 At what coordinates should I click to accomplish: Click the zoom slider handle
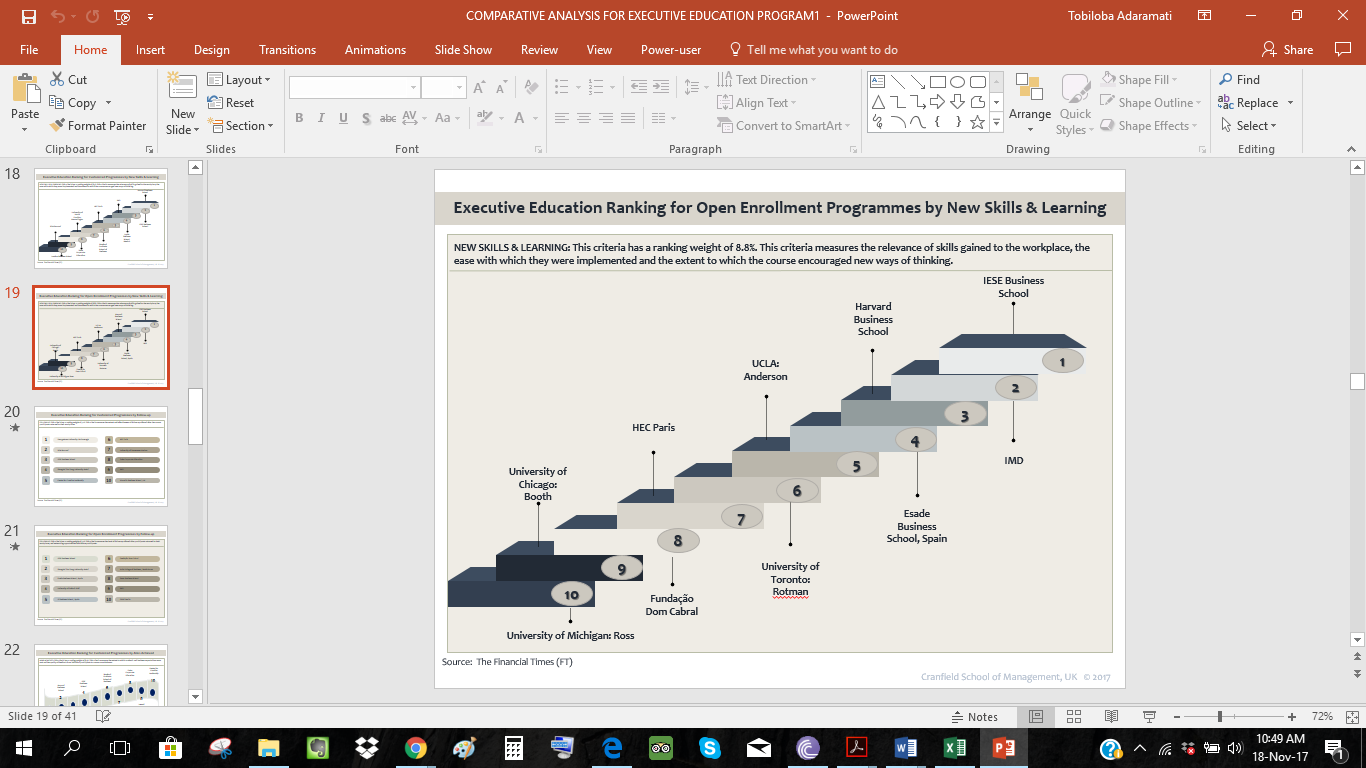(1220, 717)
